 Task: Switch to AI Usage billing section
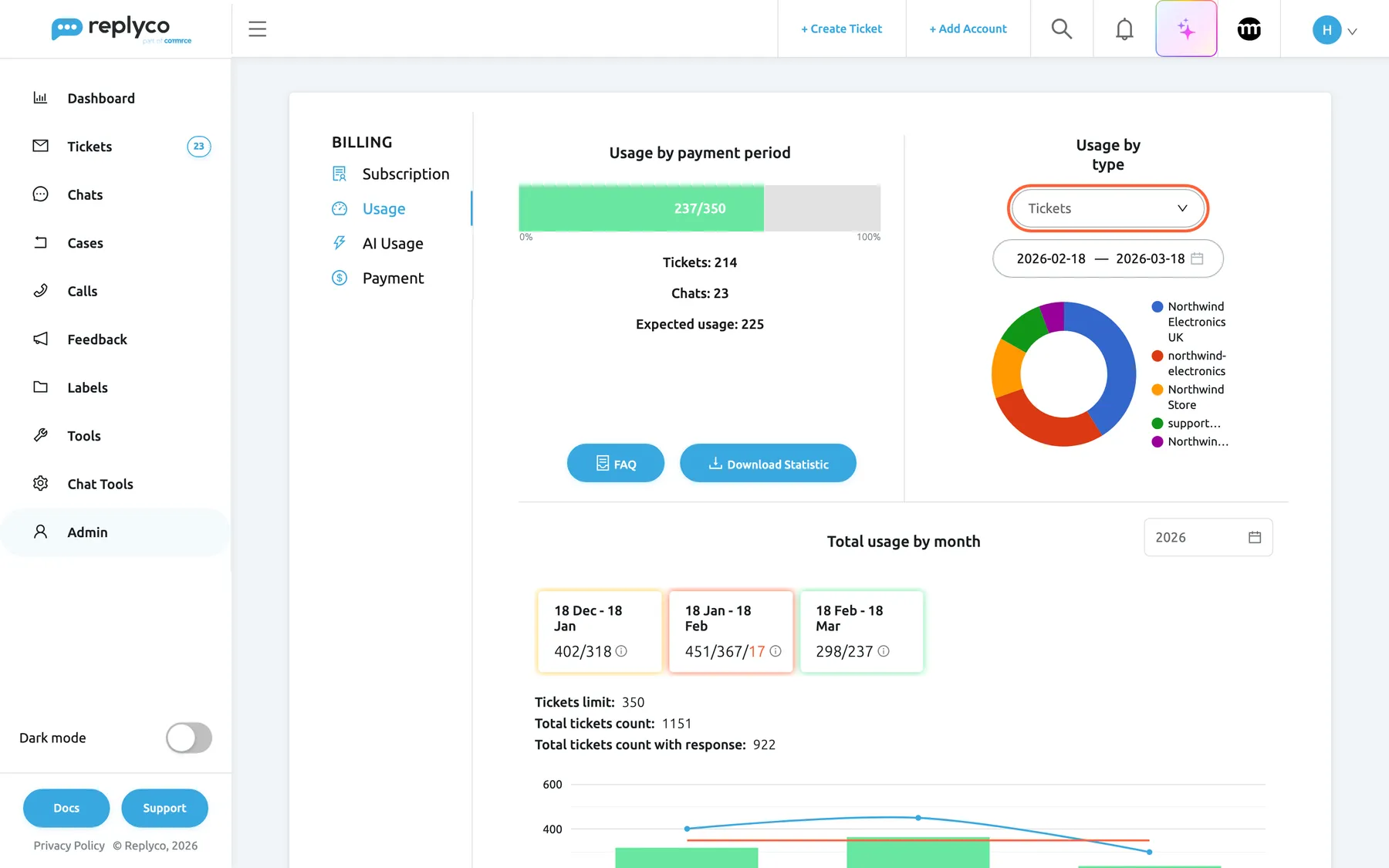[378, 244]
